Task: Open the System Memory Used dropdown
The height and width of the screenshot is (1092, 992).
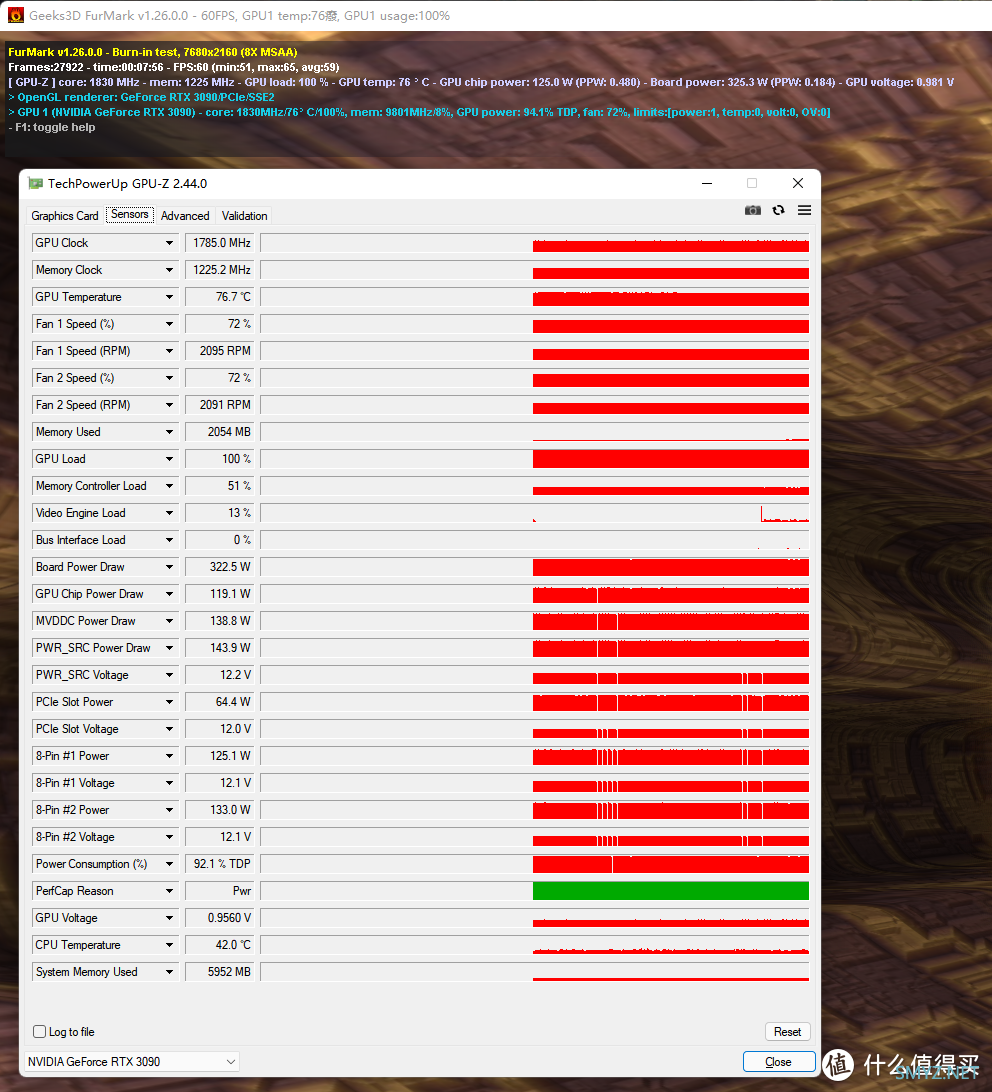Action: coord(169,972)
